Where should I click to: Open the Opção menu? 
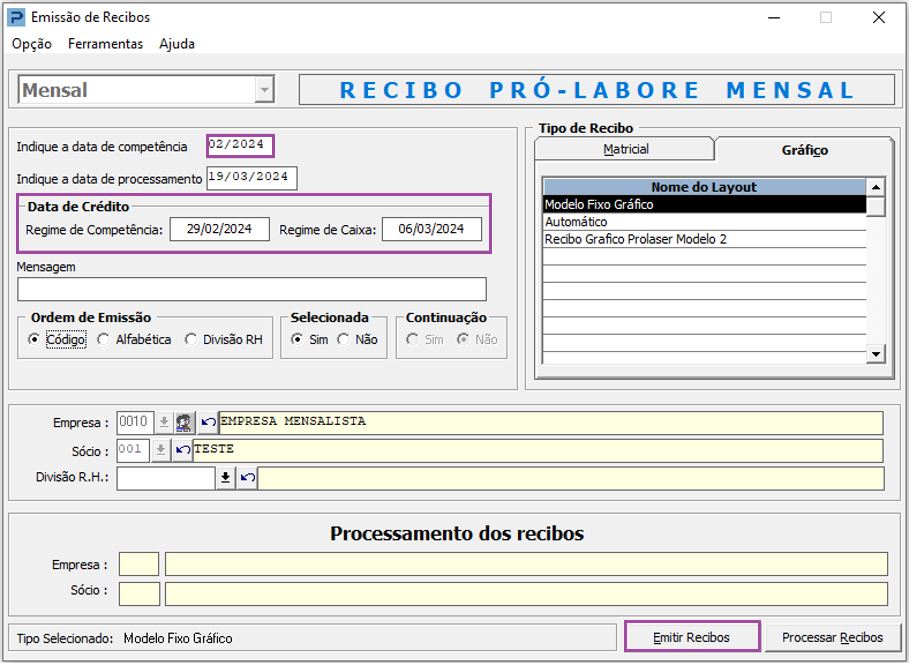tap(31, 44)
